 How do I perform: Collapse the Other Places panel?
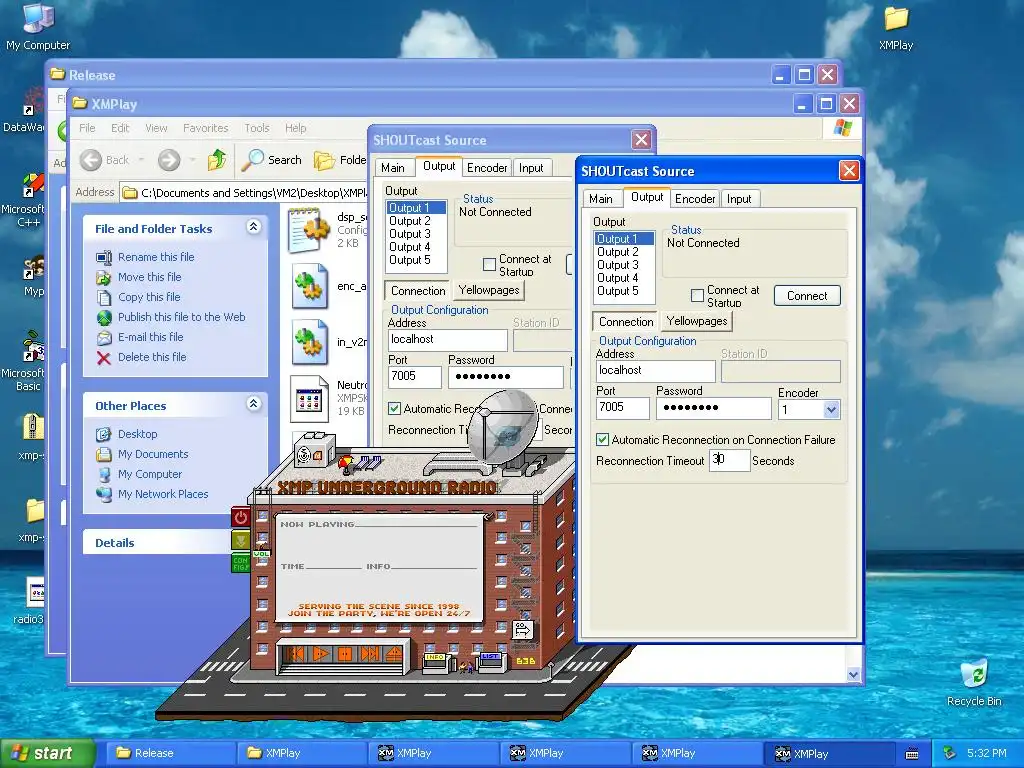pyautogui.click(x=253, y=404)
